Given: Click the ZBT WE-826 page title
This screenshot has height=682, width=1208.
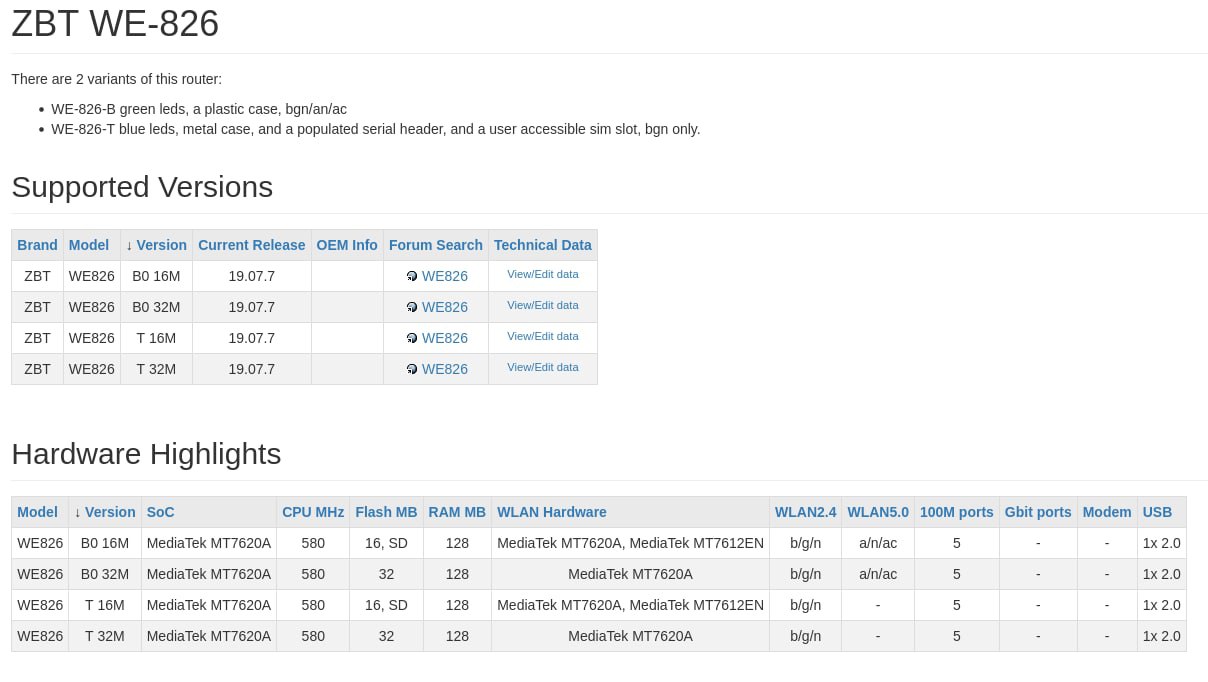Looking at the screenshot, I should point(115,23).
